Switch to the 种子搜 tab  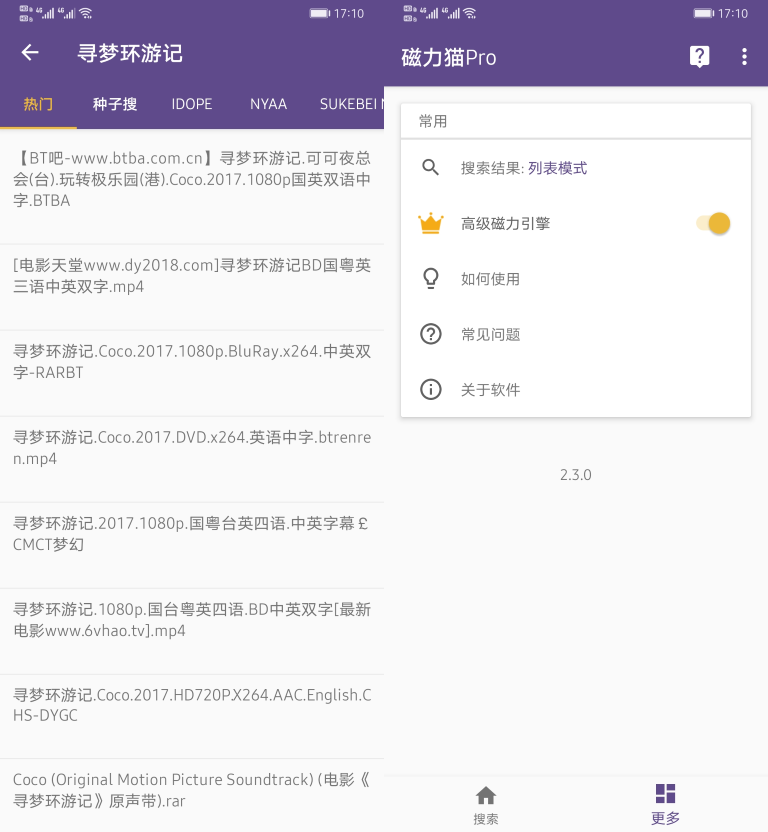pos(115,104)
